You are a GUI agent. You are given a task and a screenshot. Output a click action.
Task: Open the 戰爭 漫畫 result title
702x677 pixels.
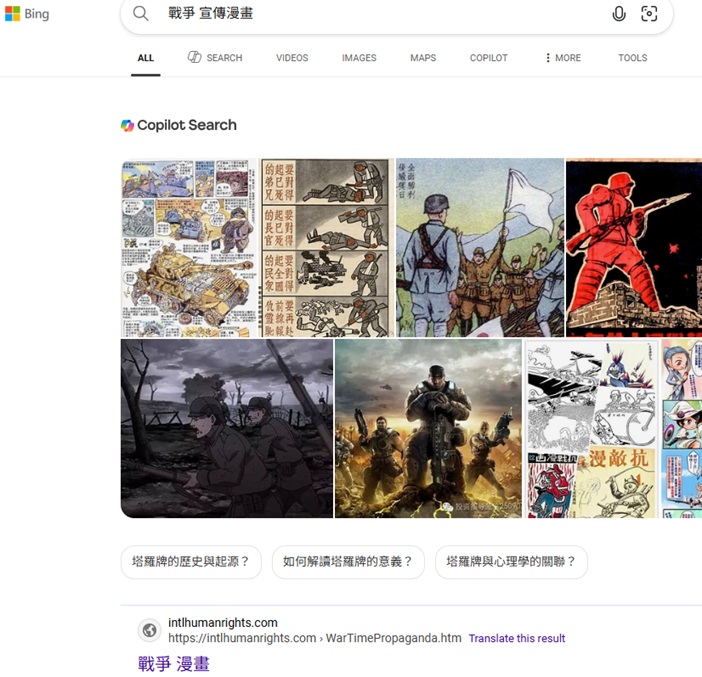(174, 663)
